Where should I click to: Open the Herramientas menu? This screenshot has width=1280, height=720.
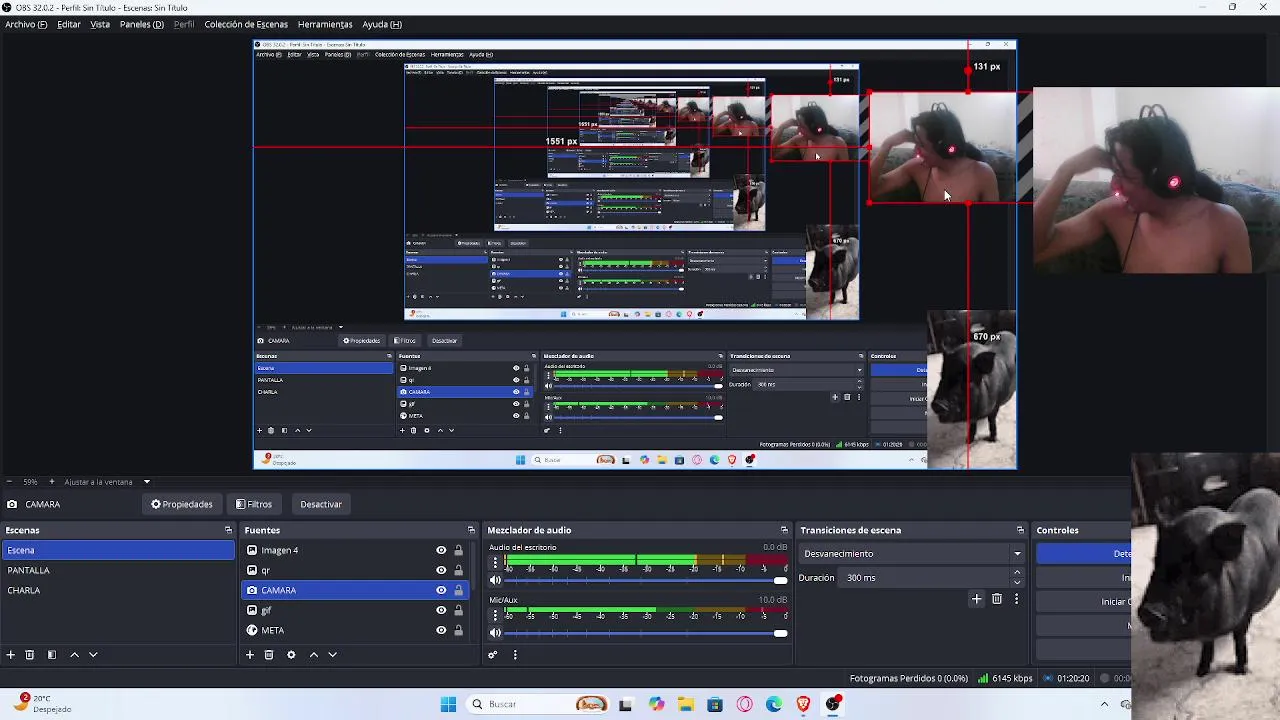tap(325, 24)
